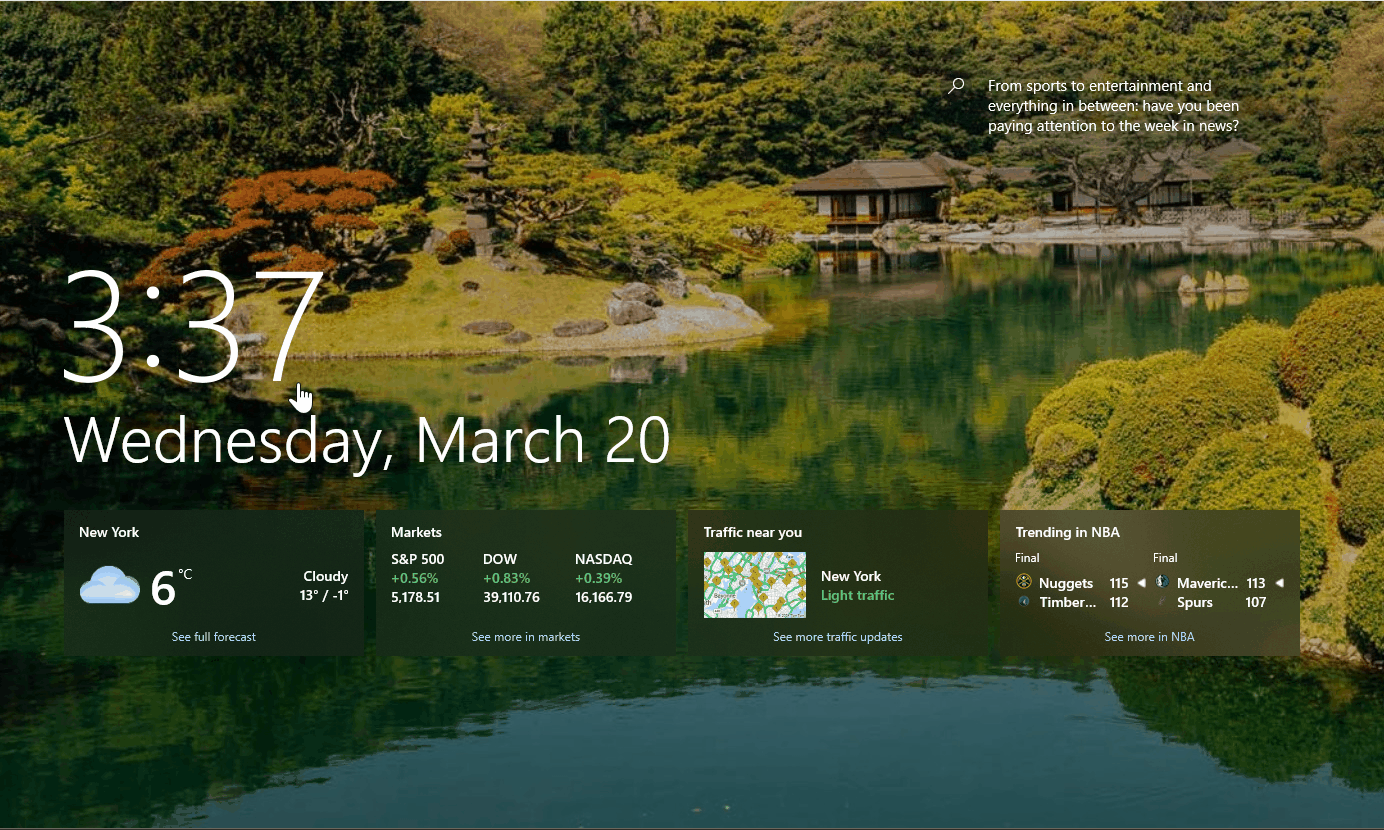1384x830 pixels.
Task: Open See more in markets
Action: point(525,636)
